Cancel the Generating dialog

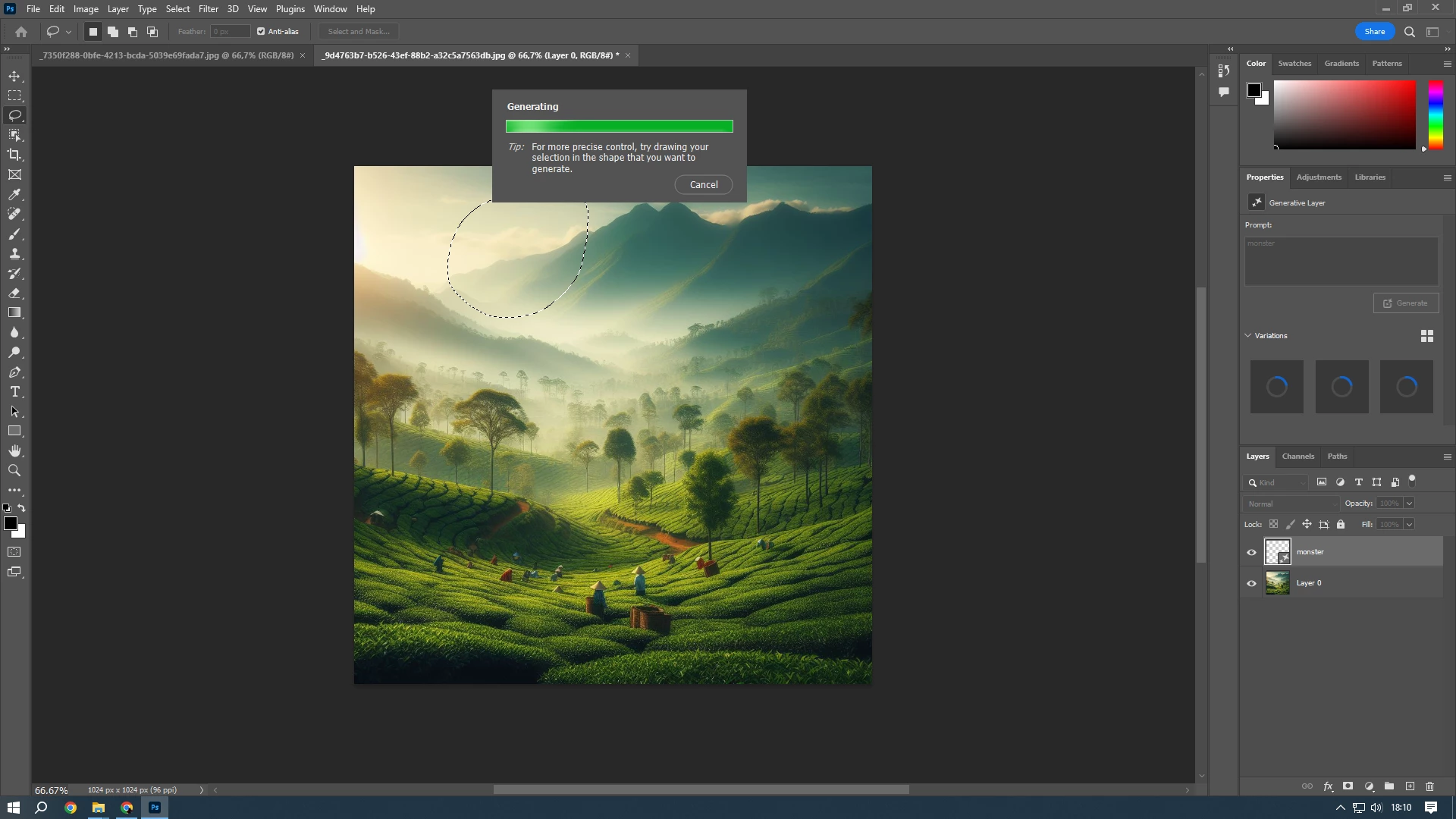(x=703, y=185)
